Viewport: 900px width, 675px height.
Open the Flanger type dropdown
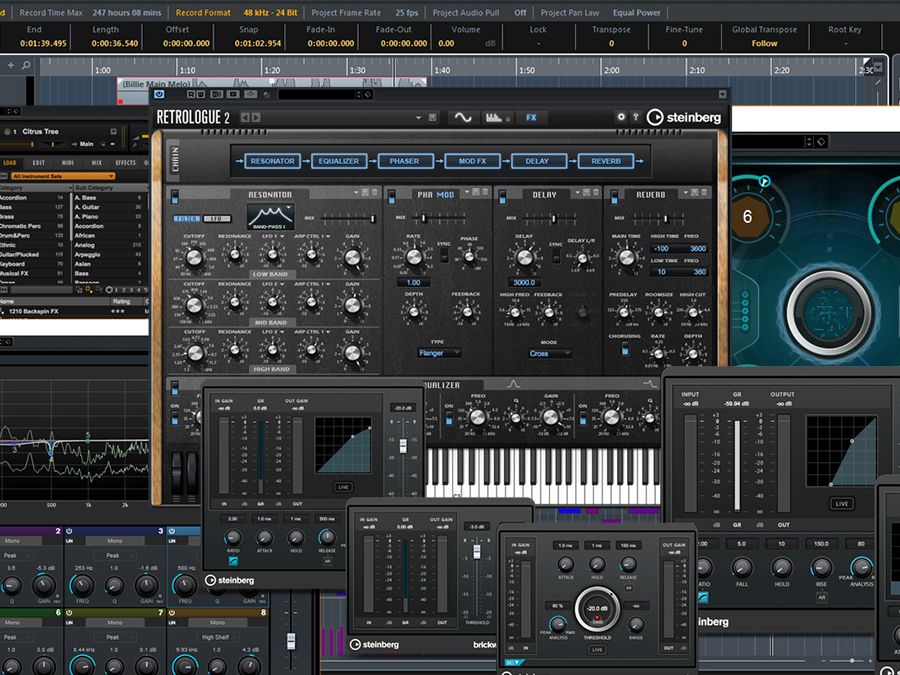coord(440,353)
